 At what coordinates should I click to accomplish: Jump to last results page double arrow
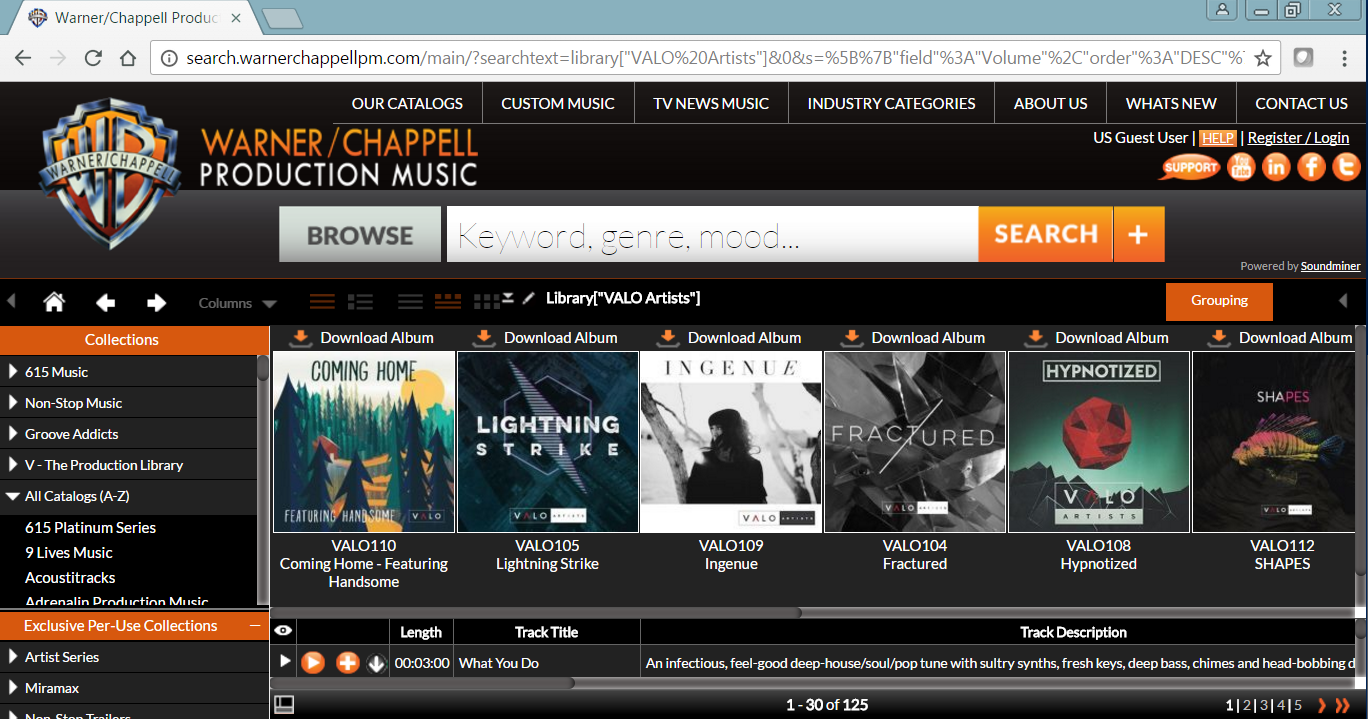1343,705
